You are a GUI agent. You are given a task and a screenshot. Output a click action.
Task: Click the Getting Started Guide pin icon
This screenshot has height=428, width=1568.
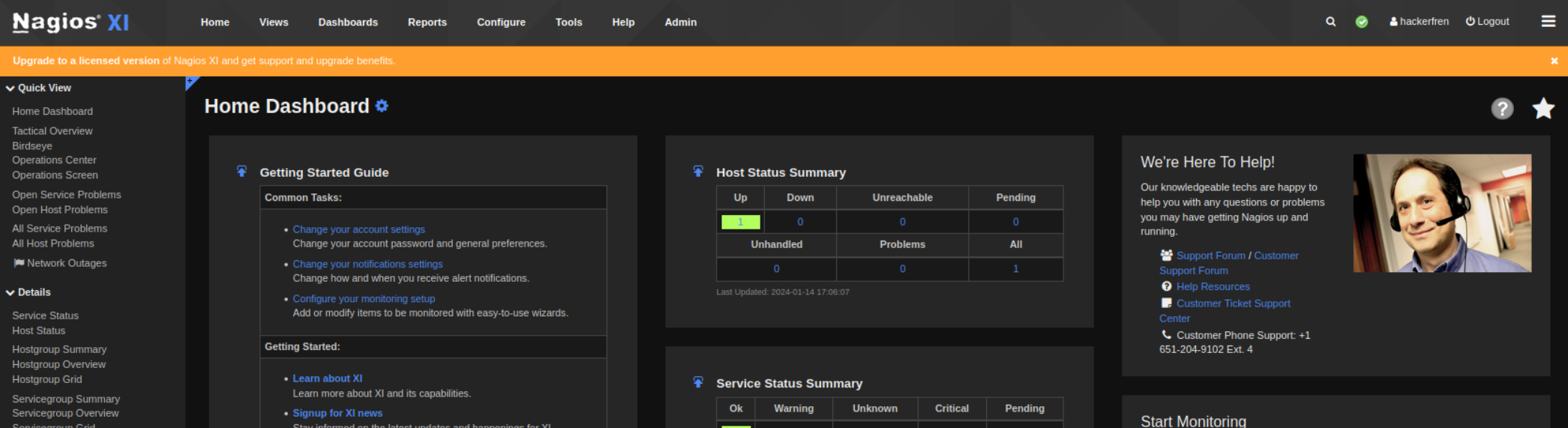(x=241, y=172)
